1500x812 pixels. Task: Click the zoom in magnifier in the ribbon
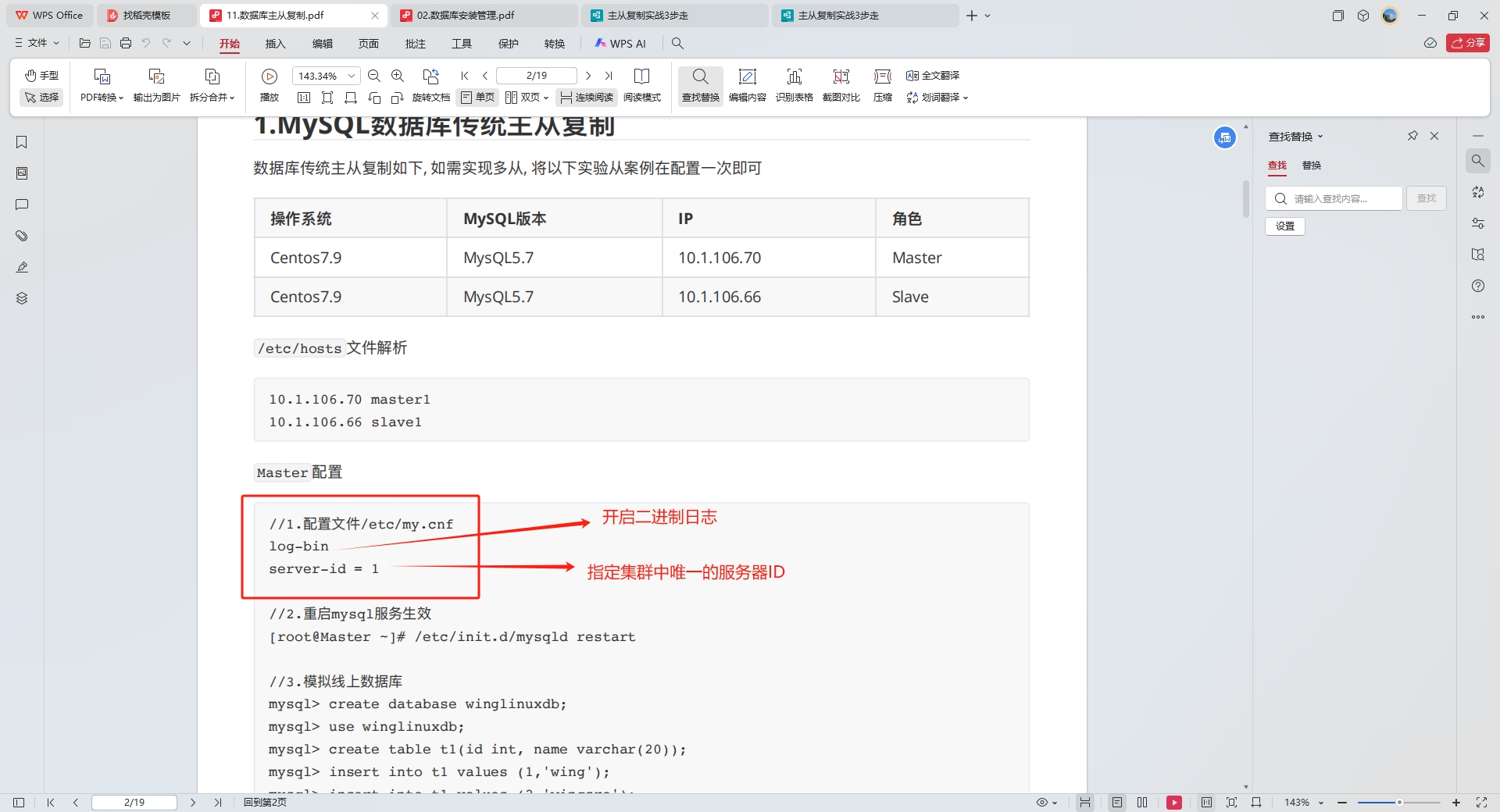point(398,76)
